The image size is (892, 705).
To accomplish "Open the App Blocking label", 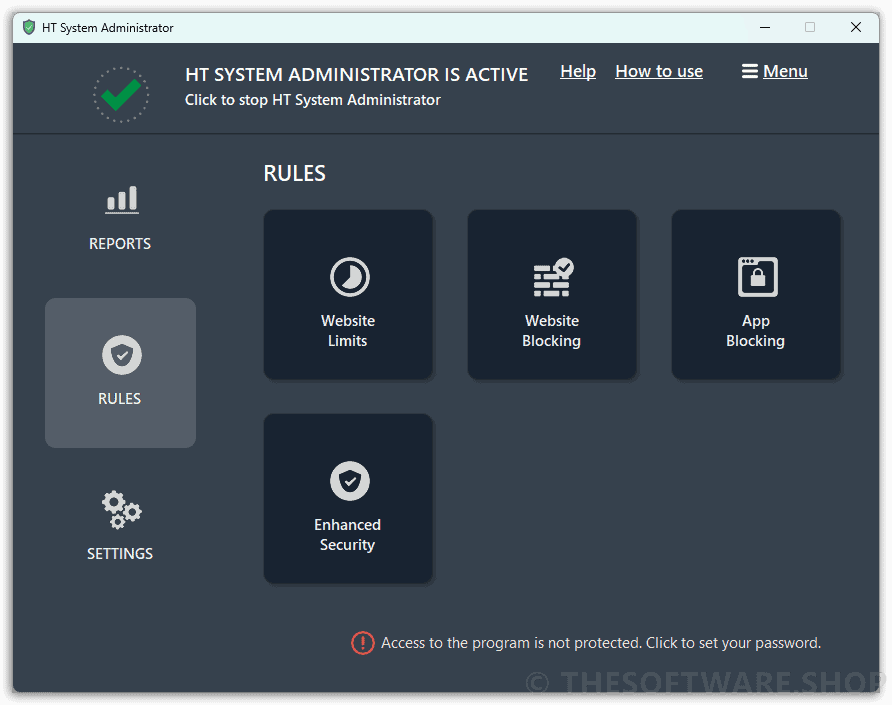I will point(755,331).
